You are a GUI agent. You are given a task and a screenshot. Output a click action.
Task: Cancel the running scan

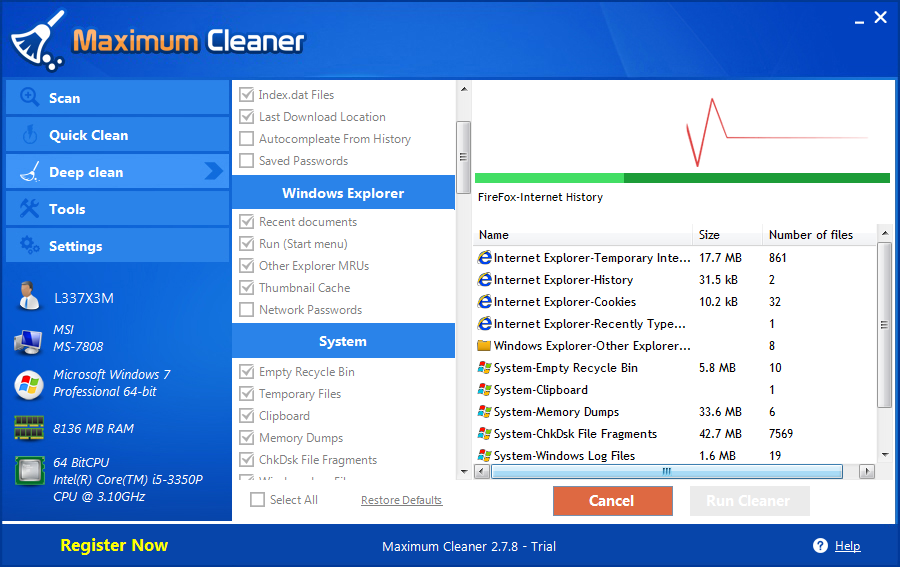pyautogui.click(x=612, y=500)
